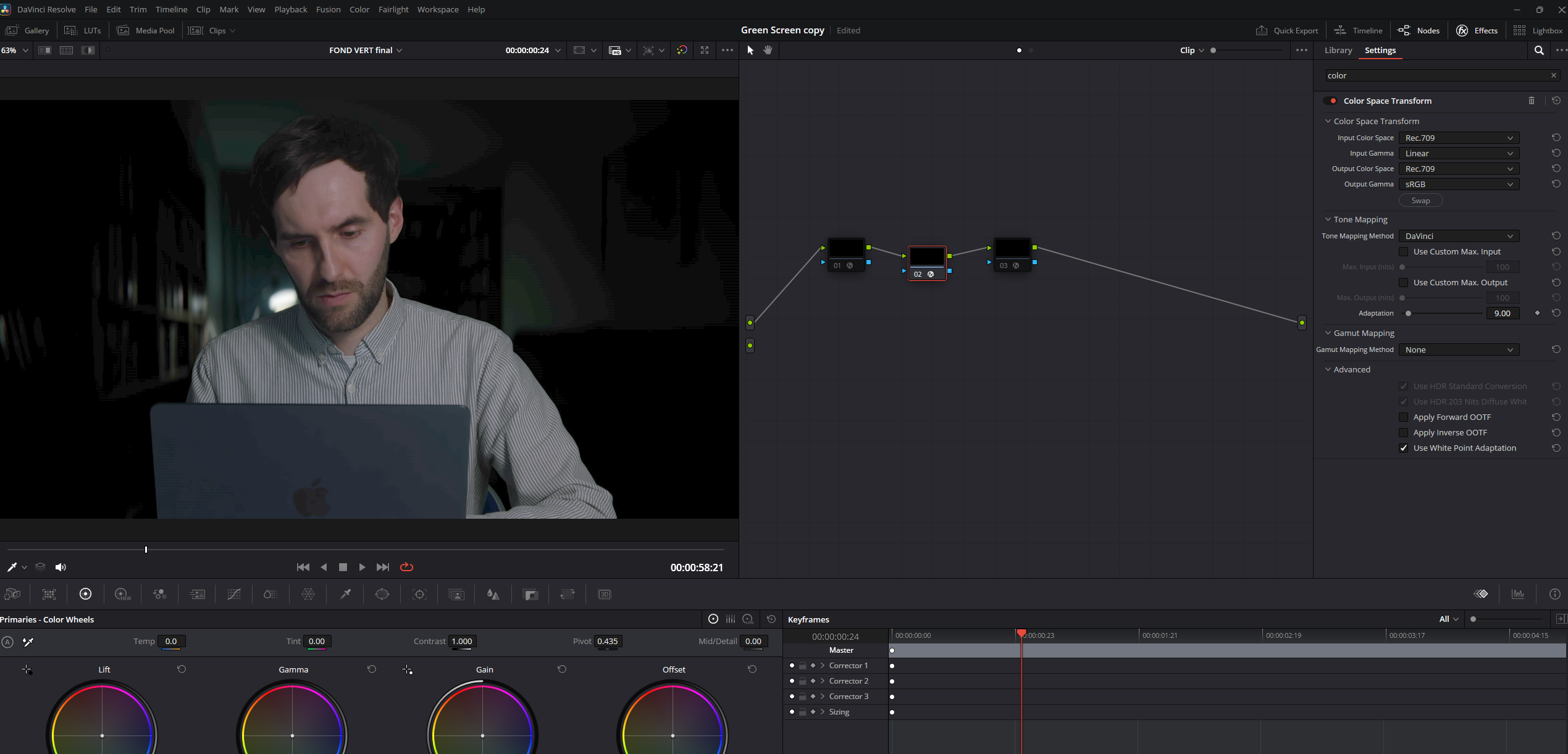Open the Power Window palette icon
Viewport: 1568px width, 754px height.
coord(382,594)
